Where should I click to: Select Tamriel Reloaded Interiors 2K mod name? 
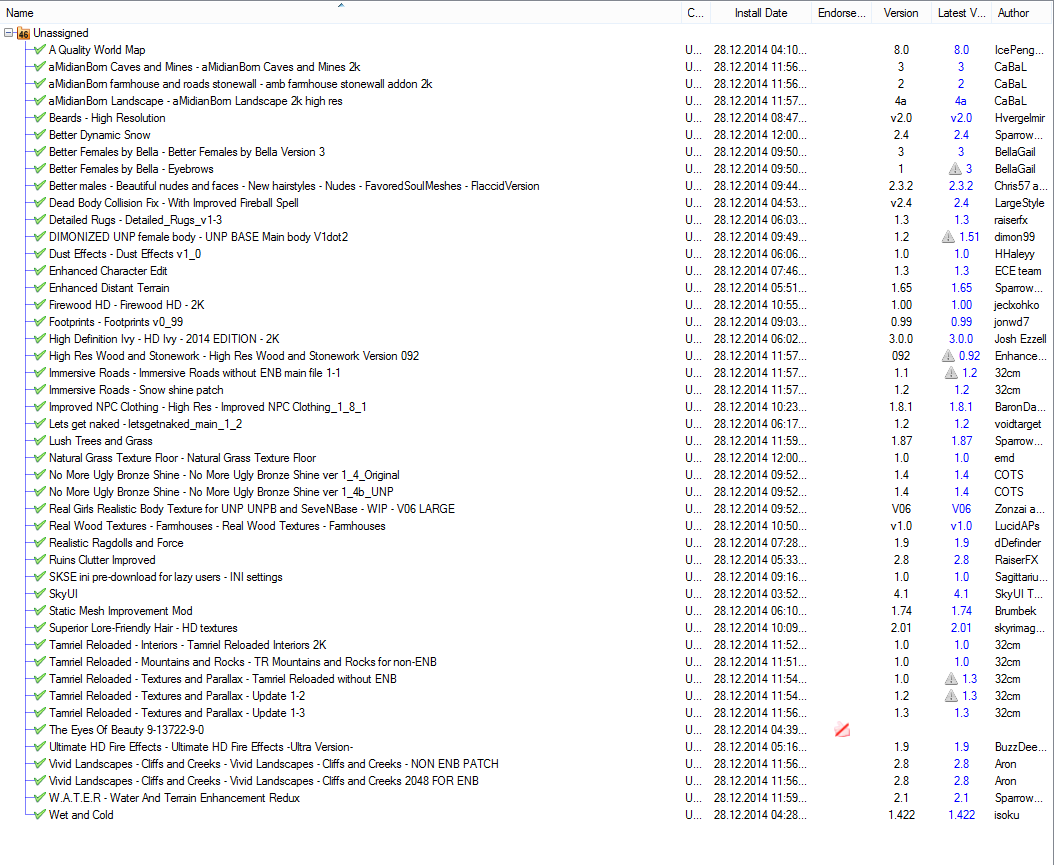click(188, 645)
